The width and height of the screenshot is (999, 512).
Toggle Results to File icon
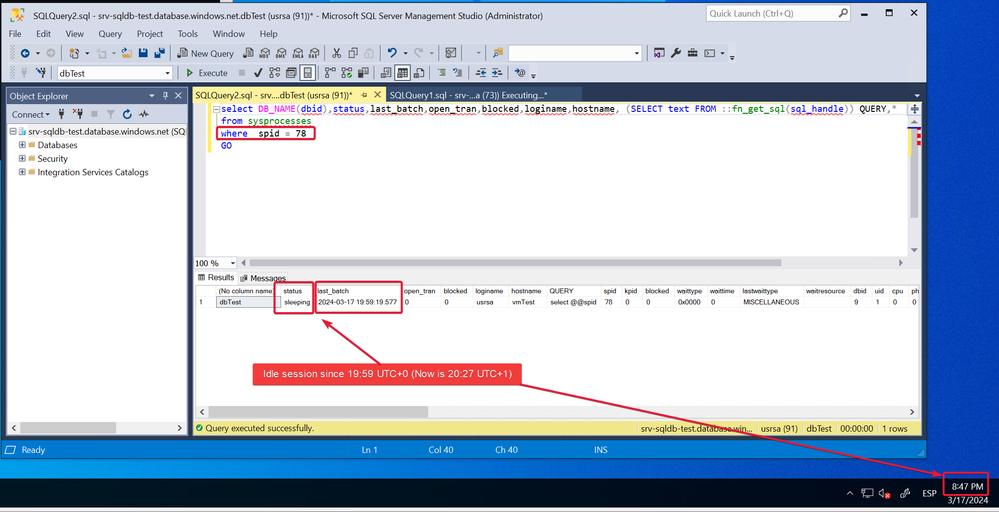pos(419,73)
